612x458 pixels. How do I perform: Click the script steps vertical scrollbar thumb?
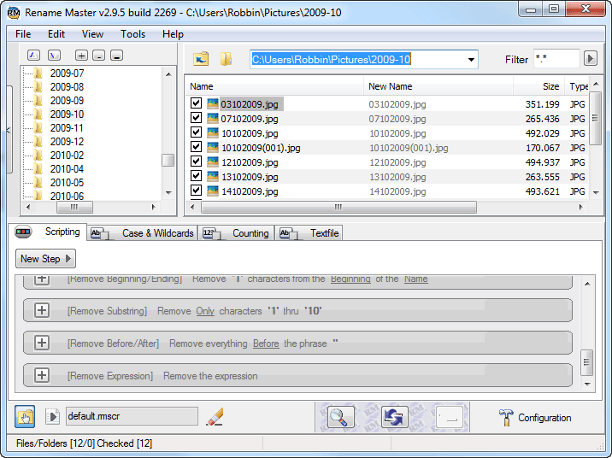(586, 362)
